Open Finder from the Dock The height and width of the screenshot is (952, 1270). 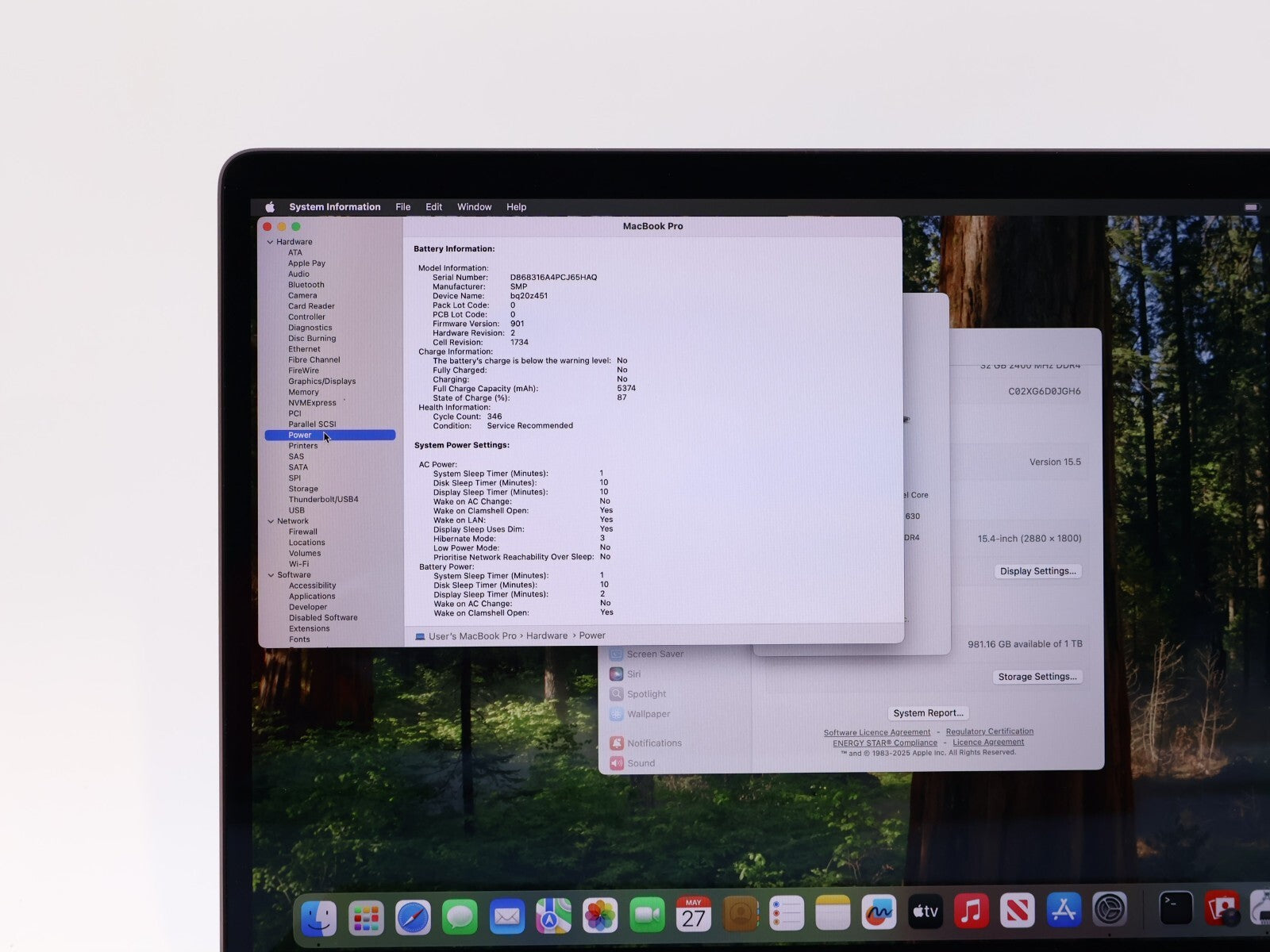pyautogui.click(x=319, y=919)
